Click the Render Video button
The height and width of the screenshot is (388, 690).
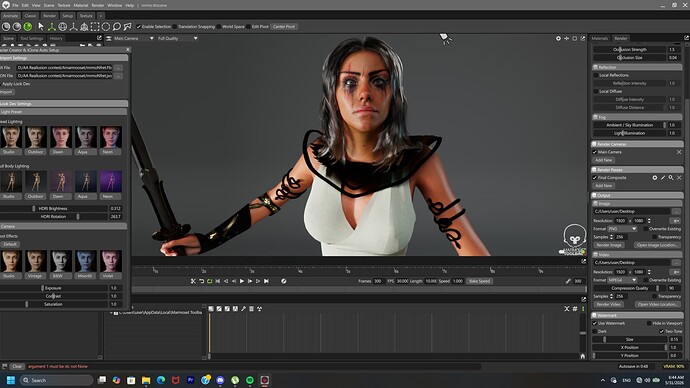tap(609, 304)
